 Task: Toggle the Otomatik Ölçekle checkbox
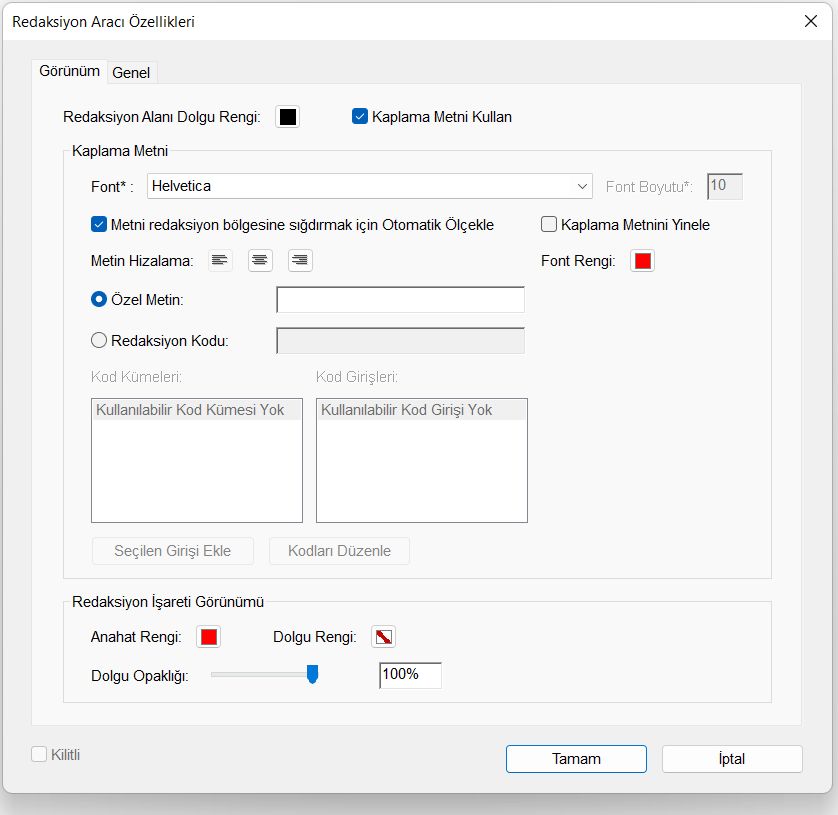tap(99, 224)
